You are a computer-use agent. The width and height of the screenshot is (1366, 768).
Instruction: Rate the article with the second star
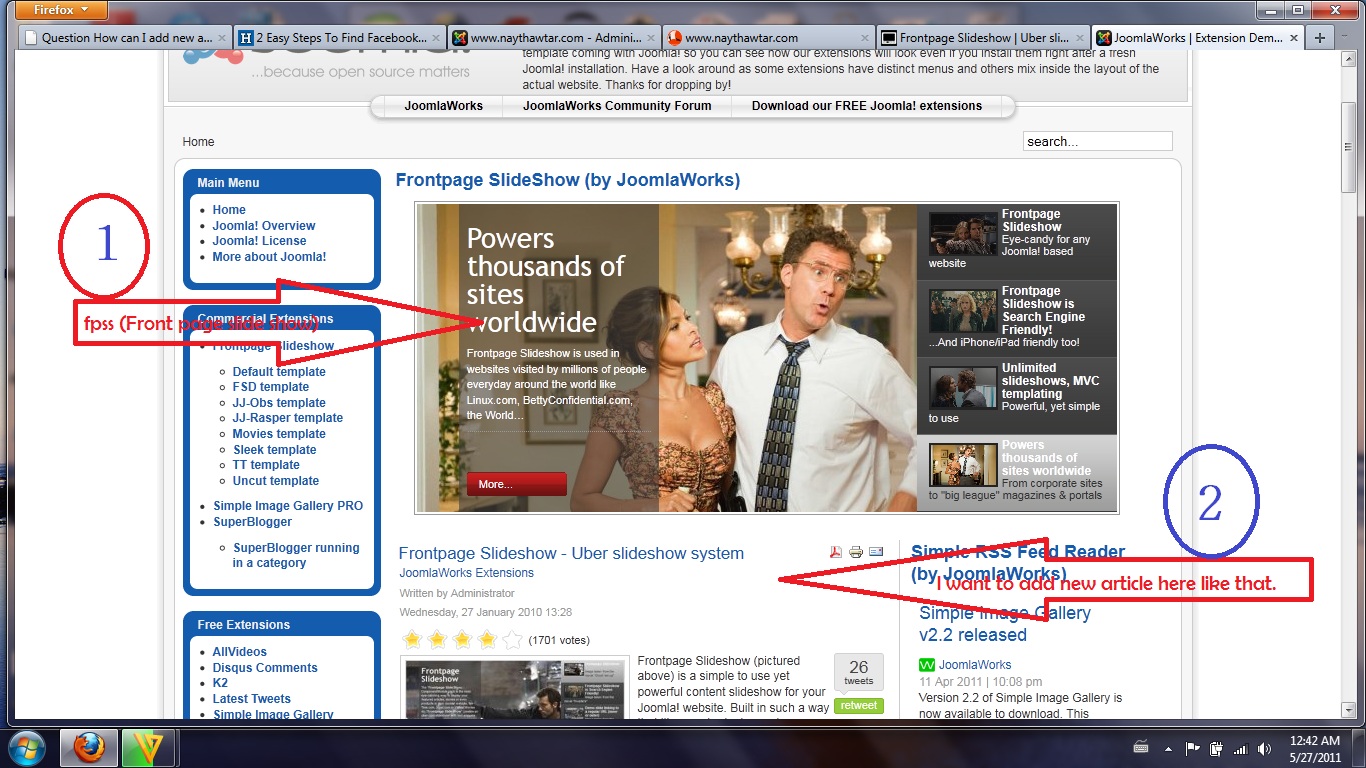tap(436, 640)
